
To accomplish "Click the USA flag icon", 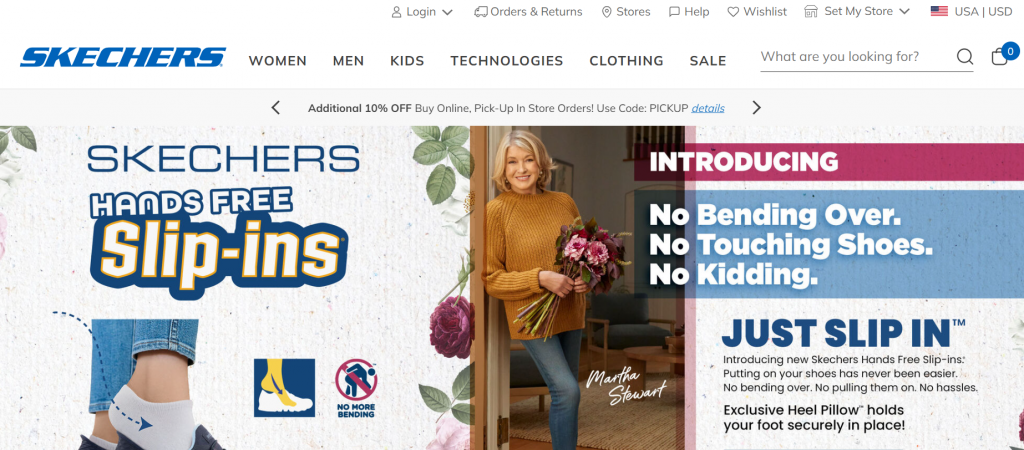I will point(939,11).
